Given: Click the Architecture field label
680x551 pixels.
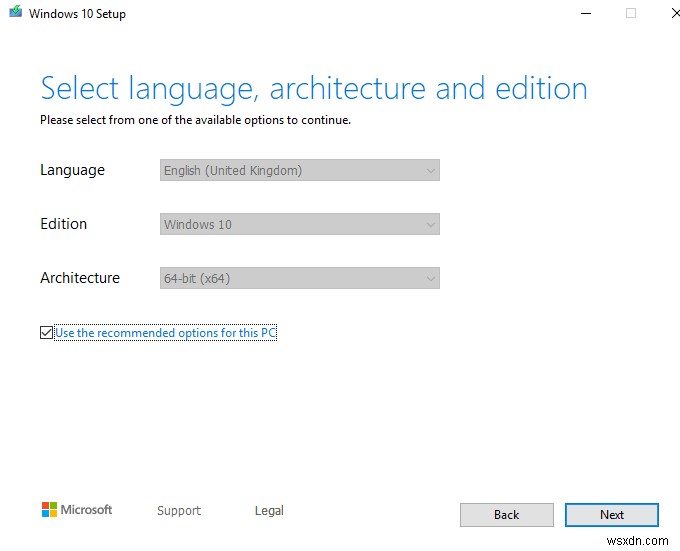Looking at the screenshot, I should pos(80,277).
